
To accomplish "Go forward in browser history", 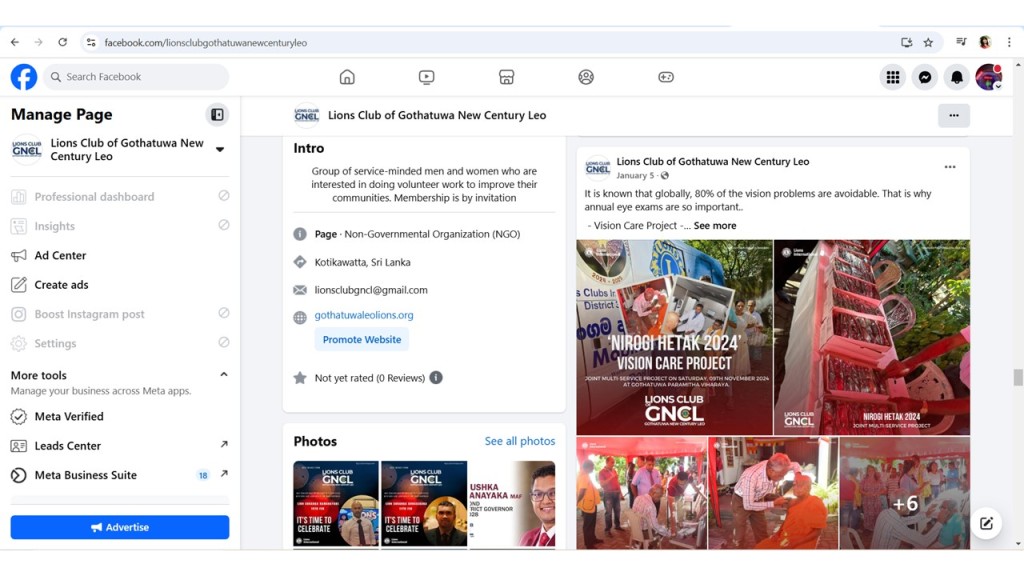I will [39, 42].
